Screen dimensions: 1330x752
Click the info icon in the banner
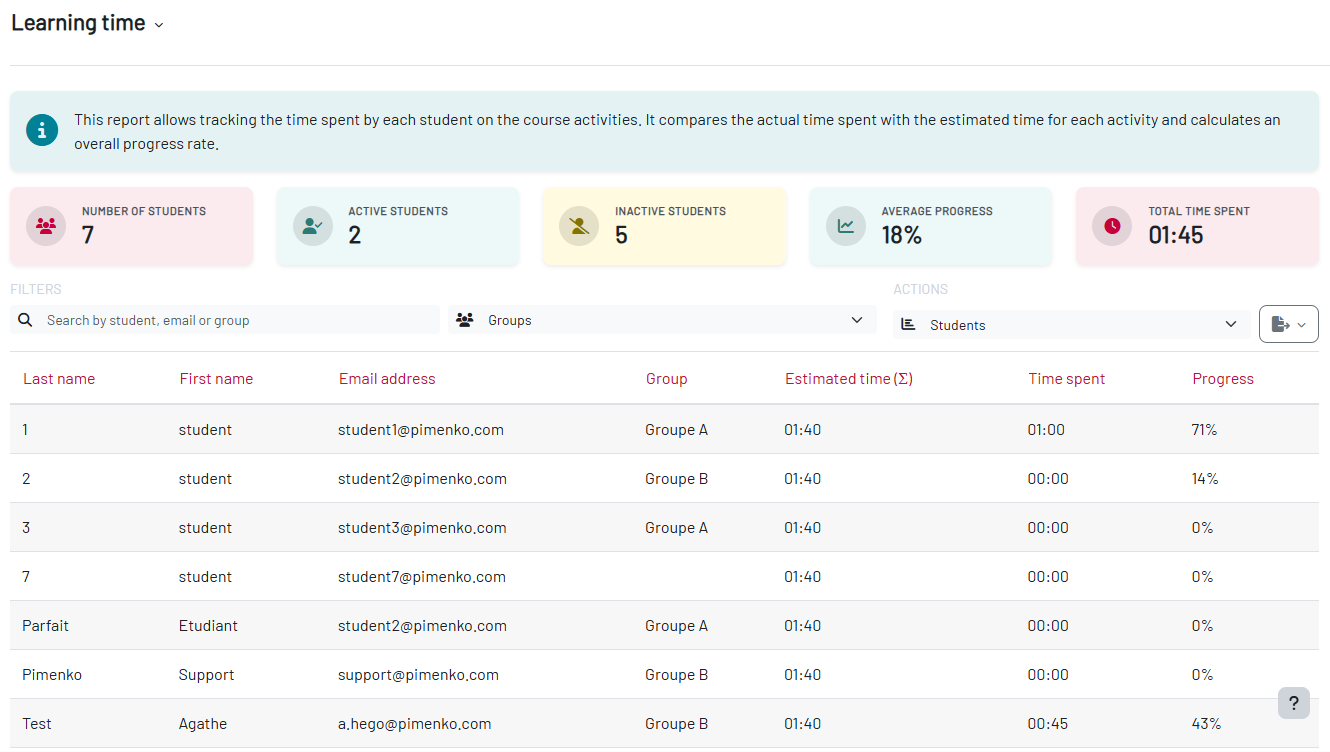coord(42,130)
